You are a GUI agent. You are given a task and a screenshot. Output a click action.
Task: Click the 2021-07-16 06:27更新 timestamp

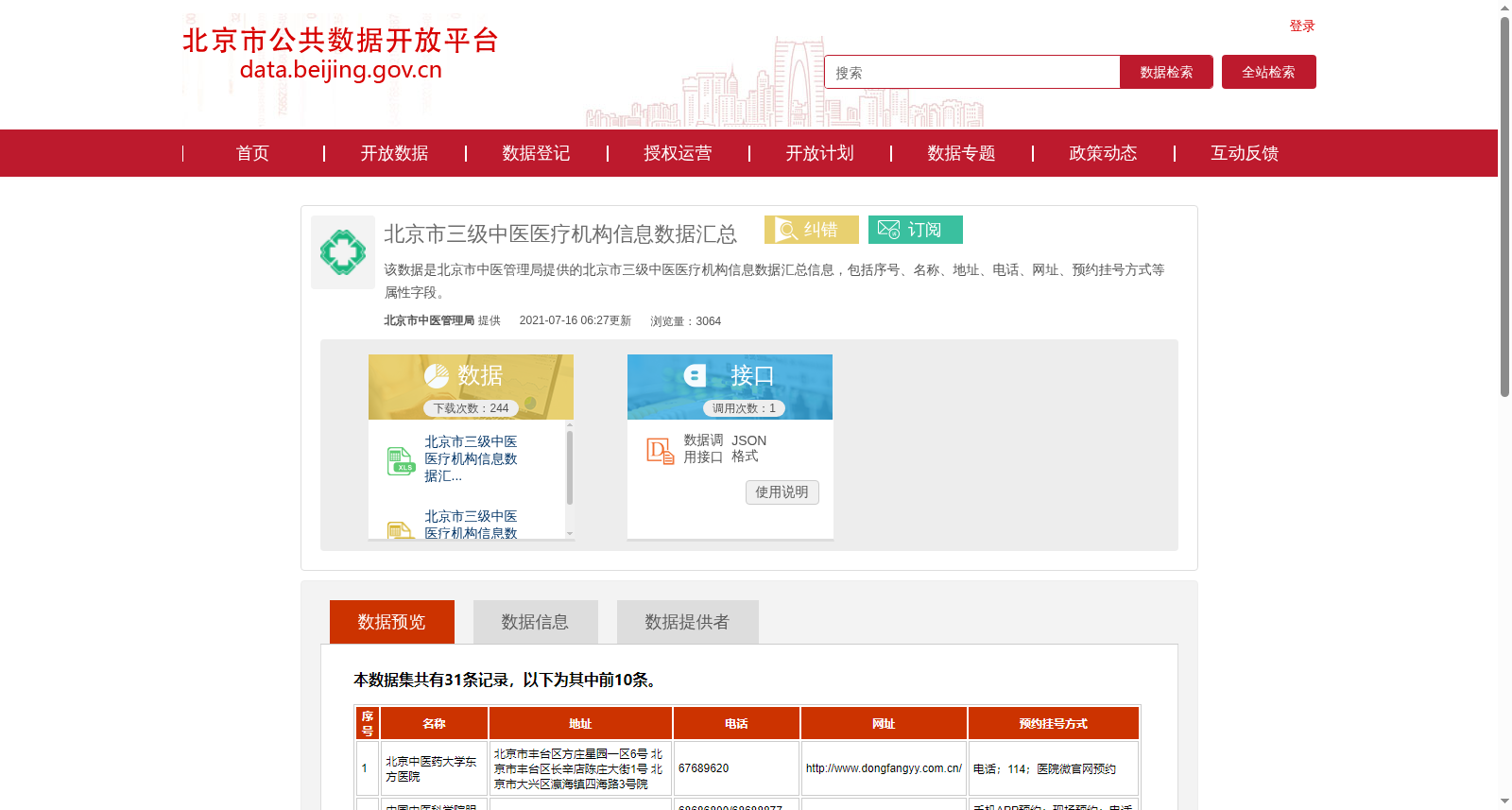pos(575,320)
